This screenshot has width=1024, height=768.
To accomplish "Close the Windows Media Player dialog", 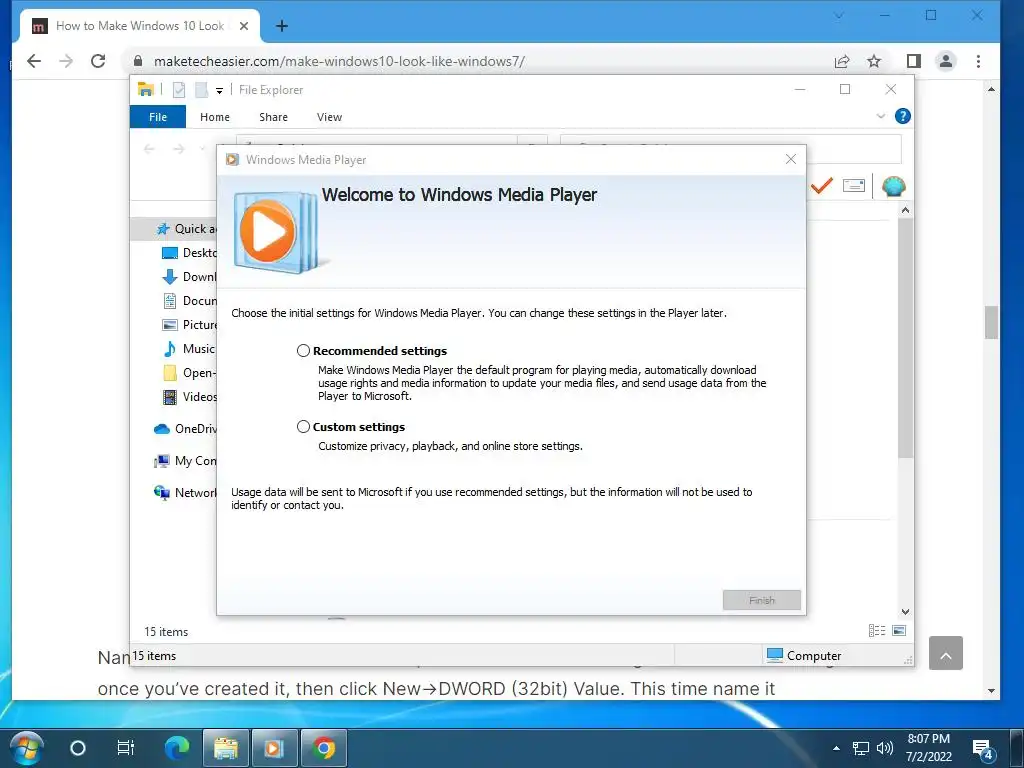I will [x=791, y=159].
